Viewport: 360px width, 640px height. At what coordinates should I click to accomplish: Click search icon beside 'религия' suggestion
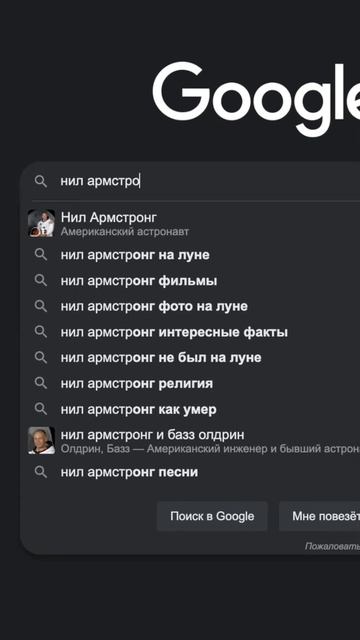tap(41, 383)
